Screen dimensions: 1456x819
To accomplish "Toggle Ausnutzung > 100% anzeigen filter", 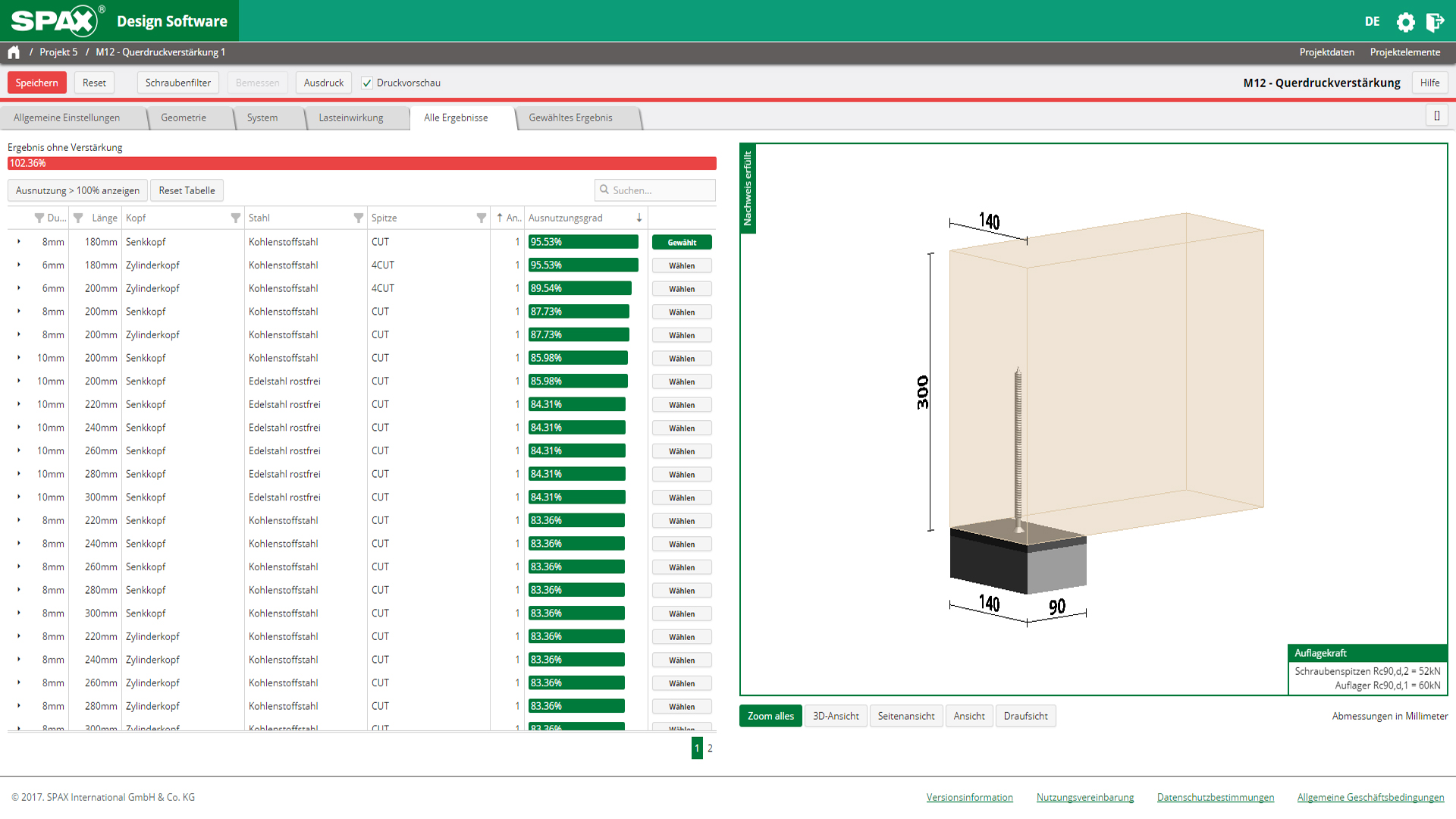I will (77, 190).
